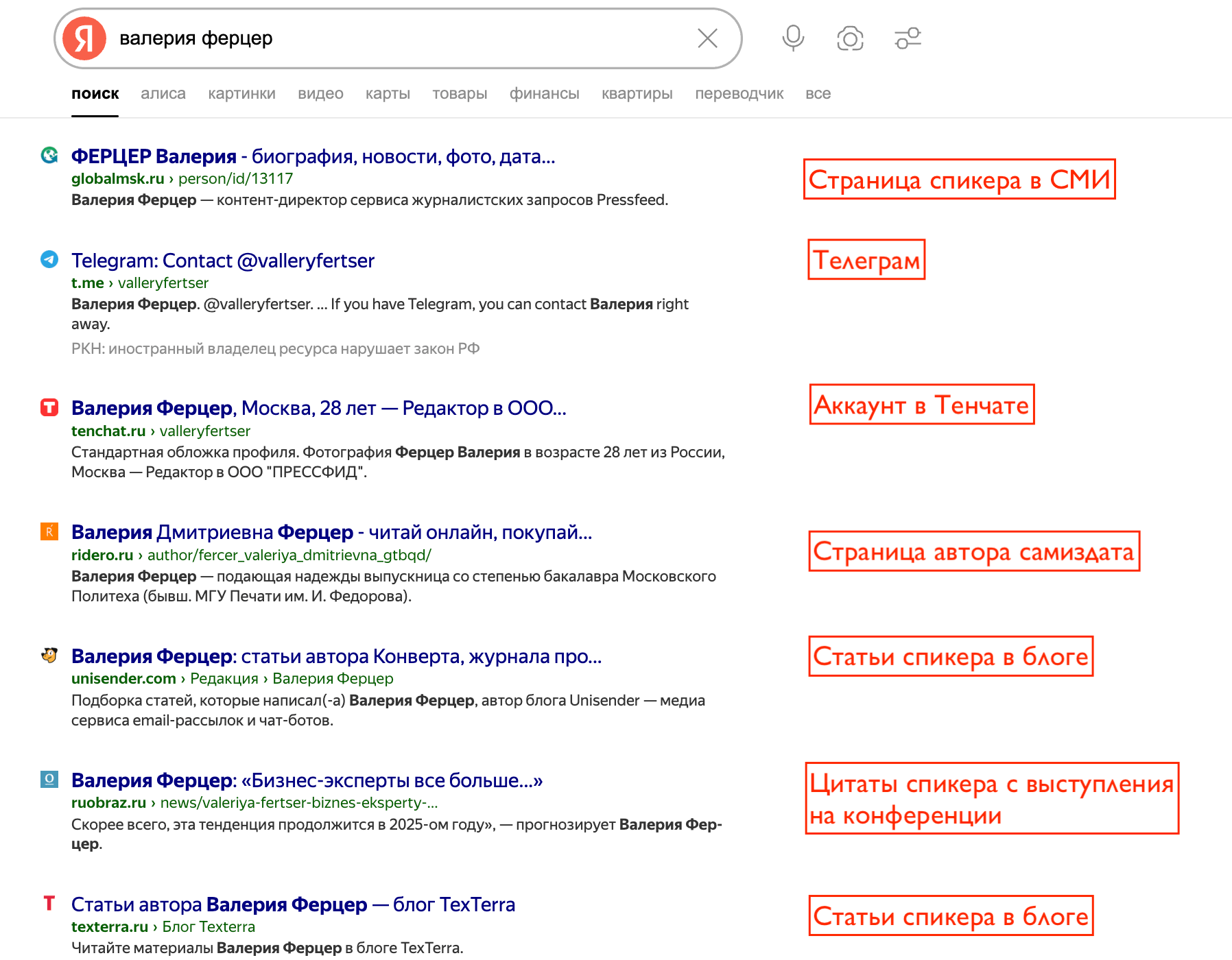
Task: Open image search camera icon
Action: coord(850,38)
